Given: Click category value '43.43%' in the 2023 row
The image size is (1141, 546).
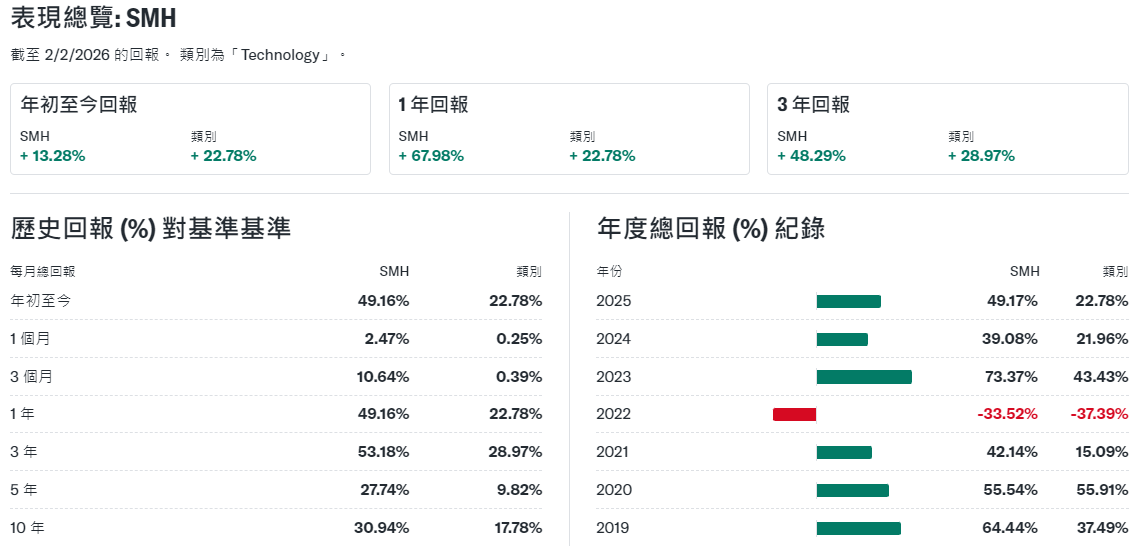Looking at the screenshot, I should (1102, 376).
